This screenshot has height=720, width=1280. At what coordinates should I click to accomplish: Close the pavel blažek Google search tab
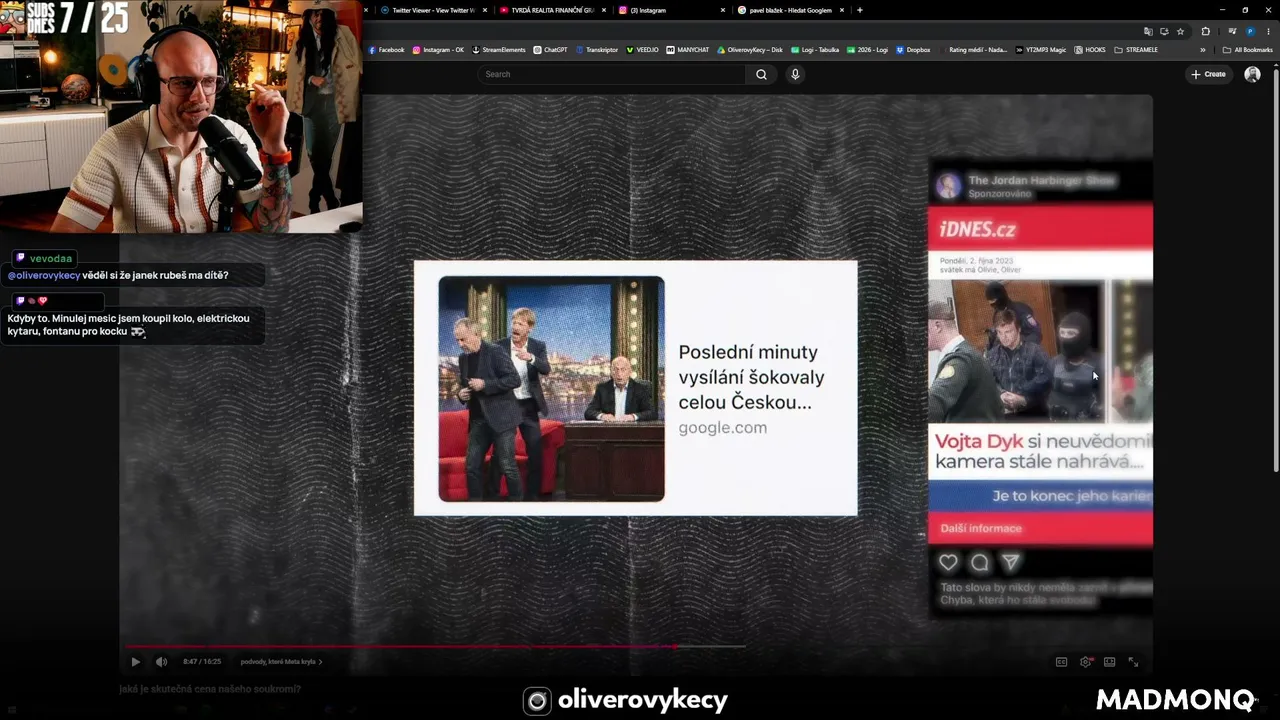point(842,10)
